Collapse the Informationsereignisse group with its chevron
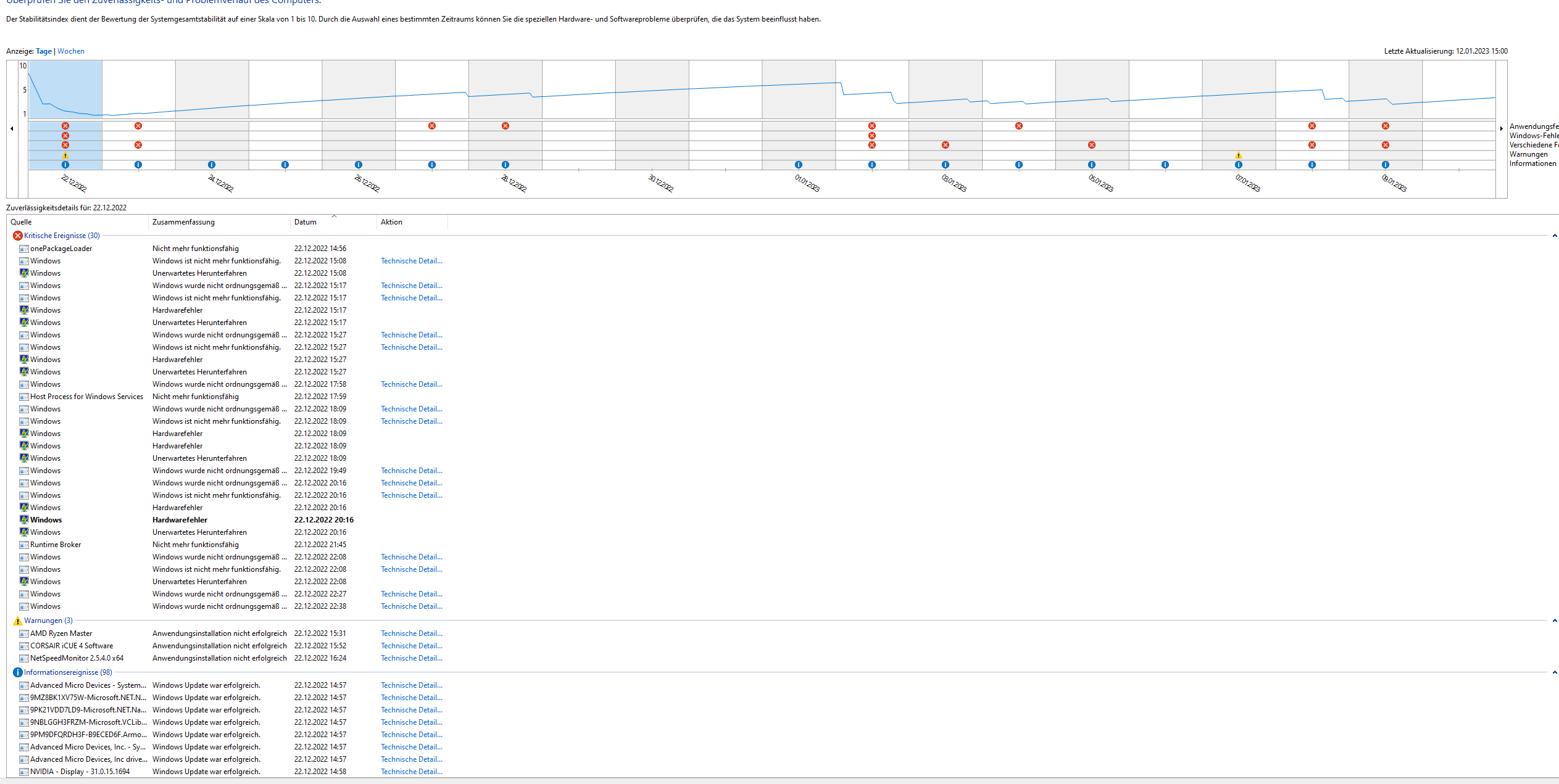This screenshot has height=784, width=1559. 1554,672
